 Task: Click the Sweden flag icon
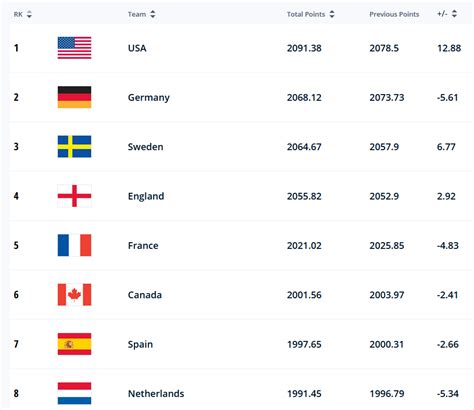(x=74, y=146)
